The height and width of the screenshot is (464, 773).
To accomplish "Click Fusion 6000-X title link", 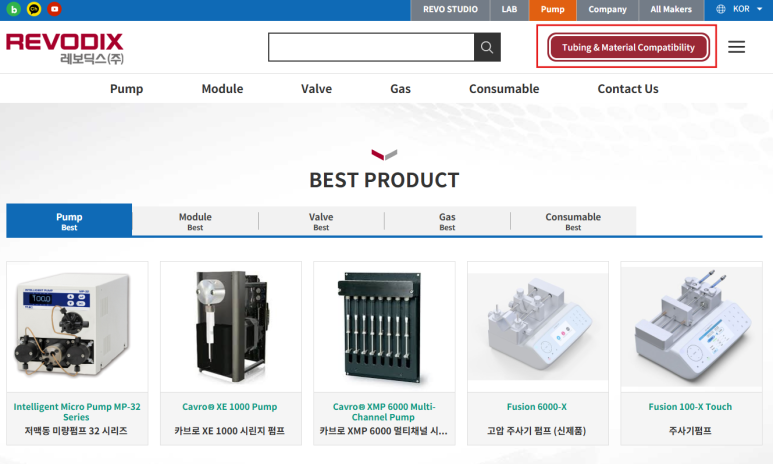I will (537, 407).
